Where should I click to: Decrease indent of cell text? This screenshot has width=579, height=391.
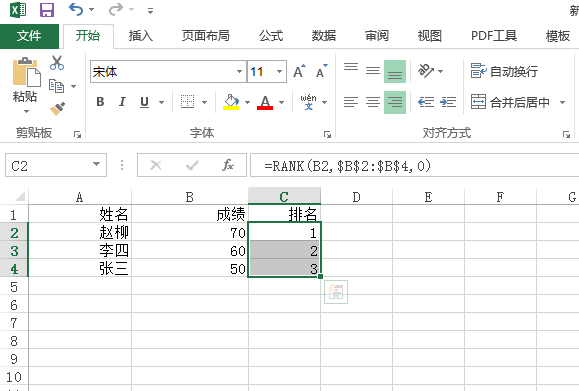[426, 102]
